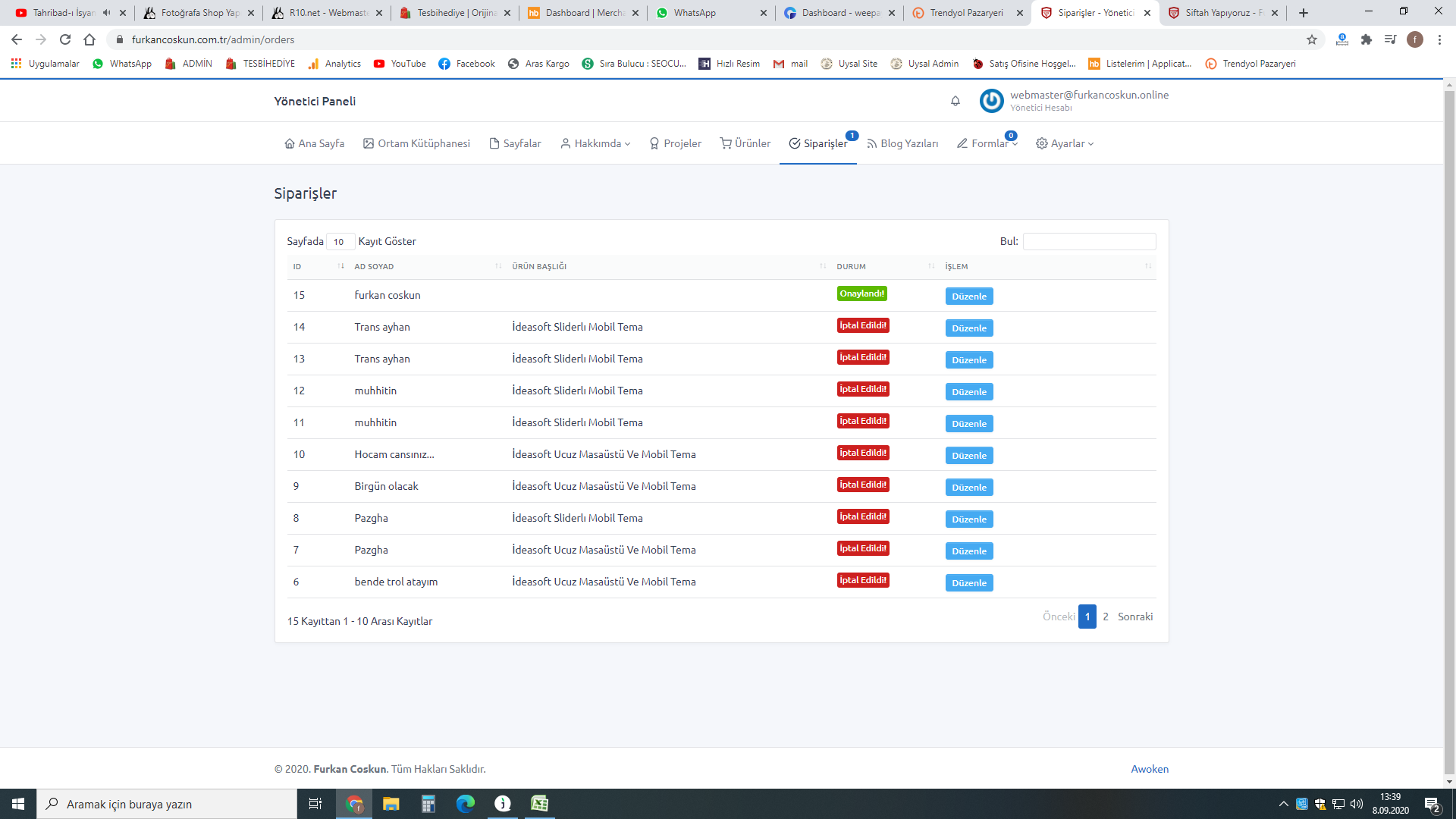Viewport: 1456px width, 819px height.
Task: Edit order 6 with Düzenle
Action: click(968, 583)
